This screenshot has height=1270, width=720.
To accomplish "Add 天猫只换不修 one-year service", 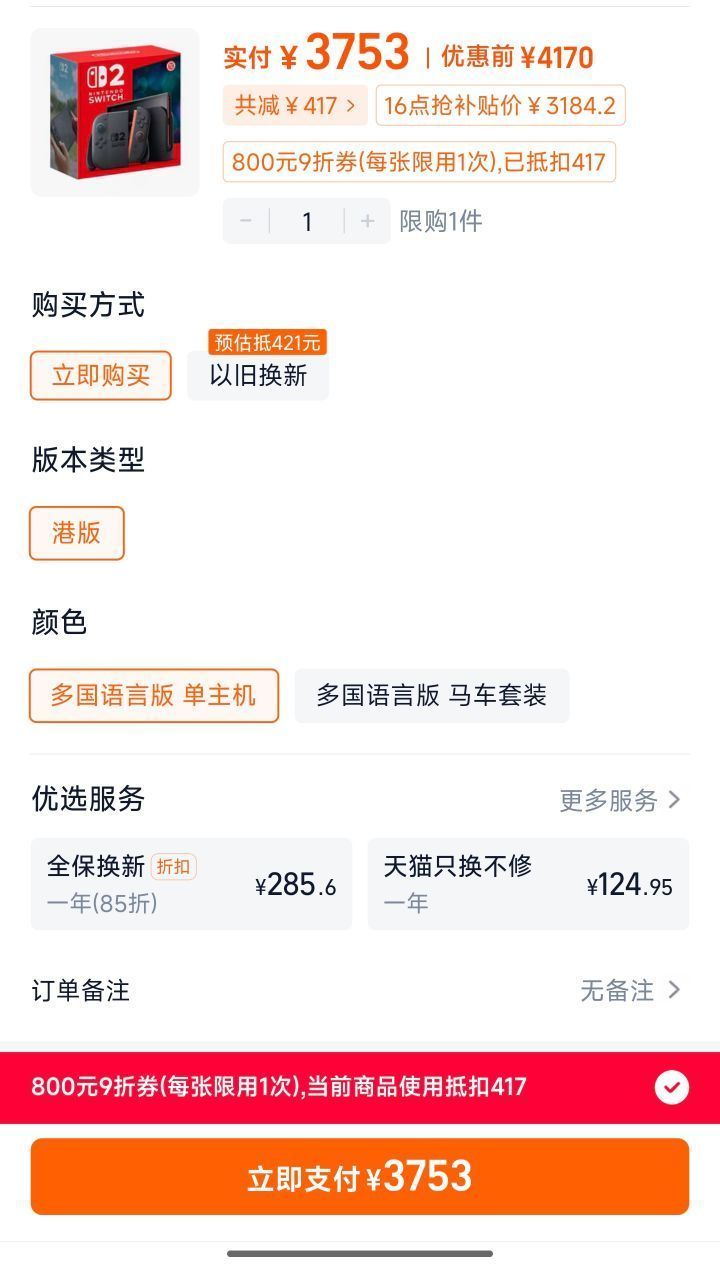I will [528, 884].
